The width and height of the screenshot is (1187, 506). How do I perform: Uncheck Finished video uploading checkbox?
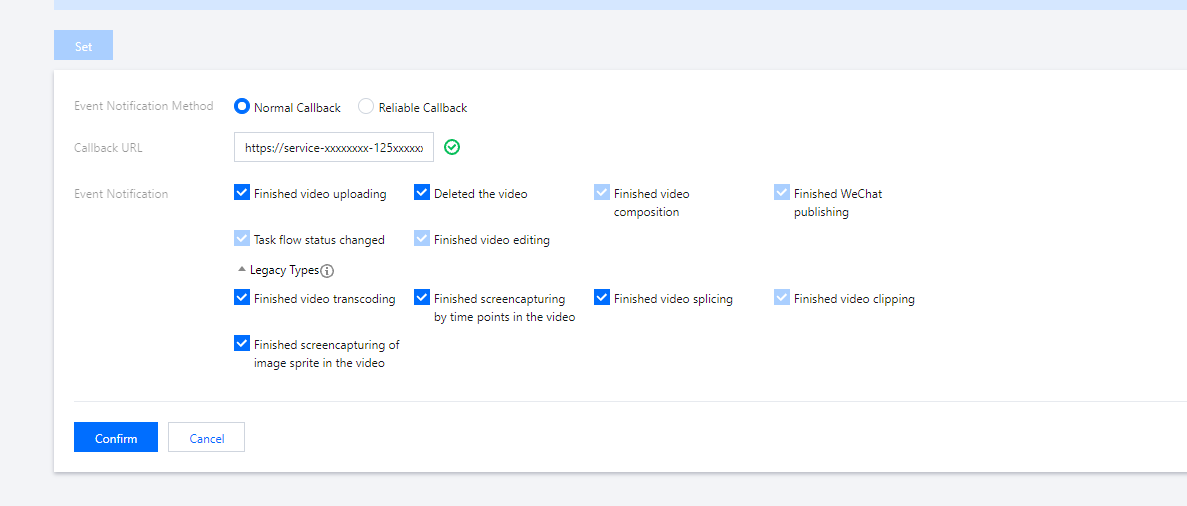[x=242, y=193]
